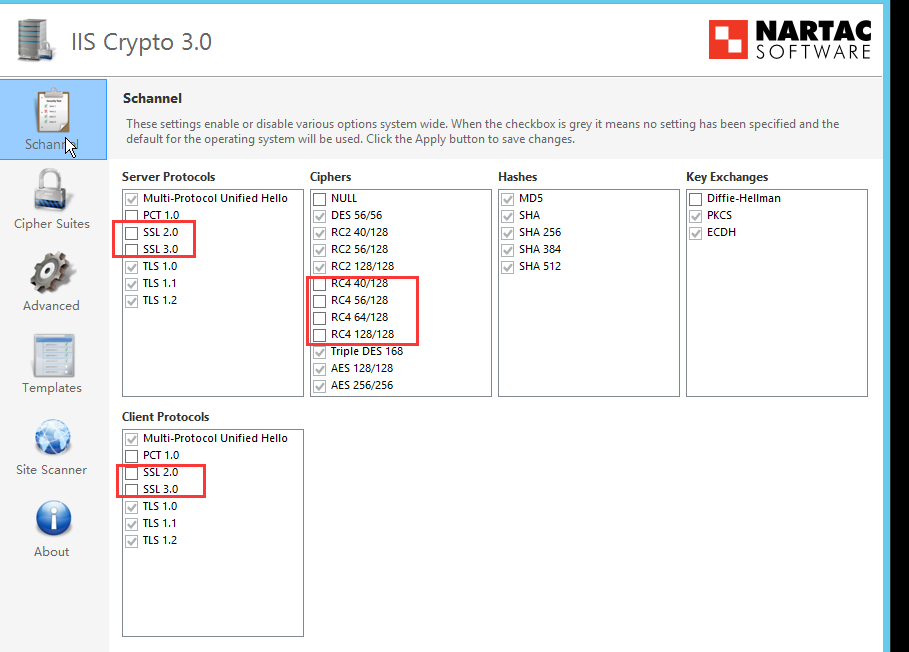909x652 pixels.
Task: Click the Server Protocols group heading
Action: [x=168, y=177]
